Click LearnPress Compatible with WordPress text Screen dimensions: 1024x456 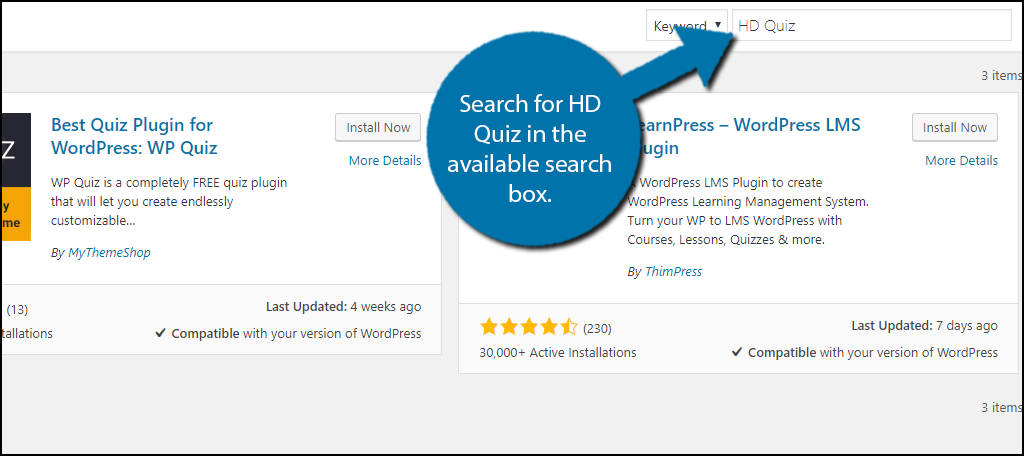[865, 352]
